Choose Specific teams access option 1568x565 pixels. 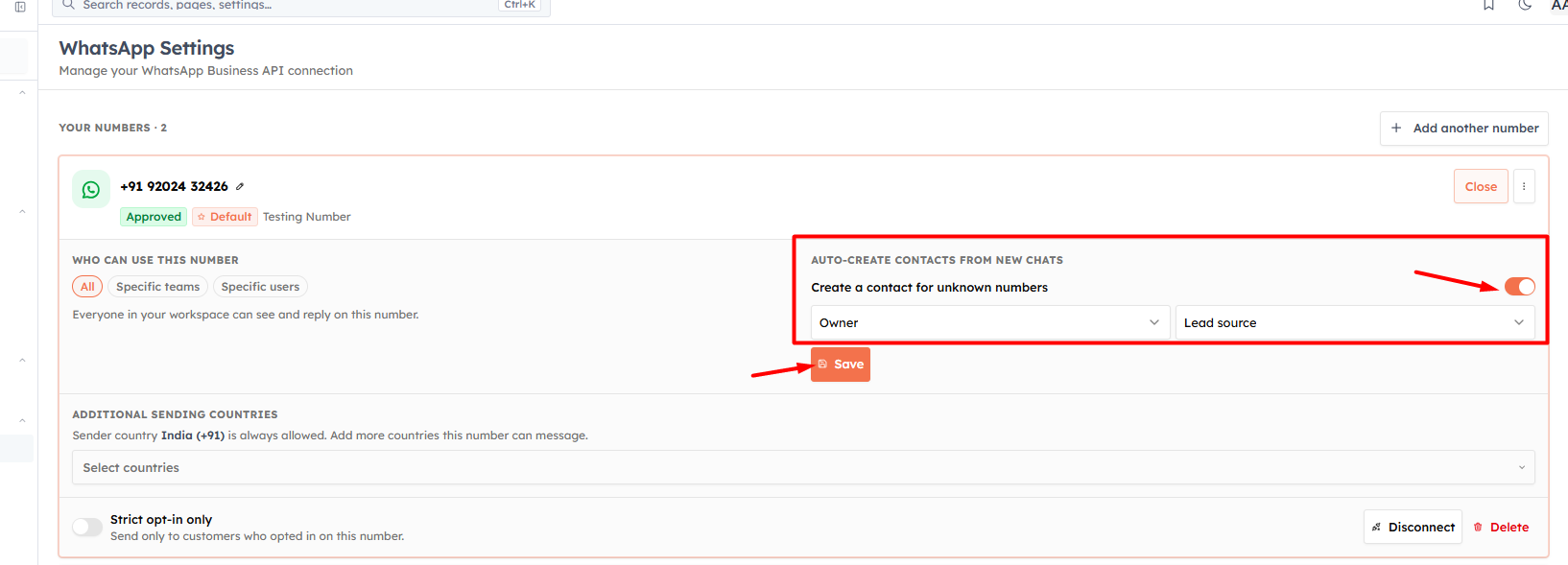pos(157,287)
